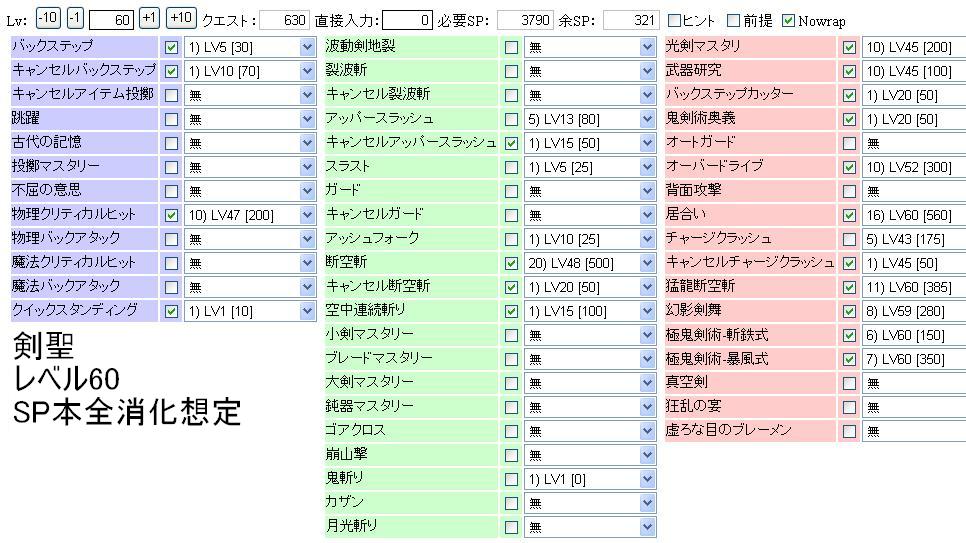The height and width of the screenshot is (543, 966).
Task: Uncheck 物理クリティカルヒット checkbox
Action: 171,216
